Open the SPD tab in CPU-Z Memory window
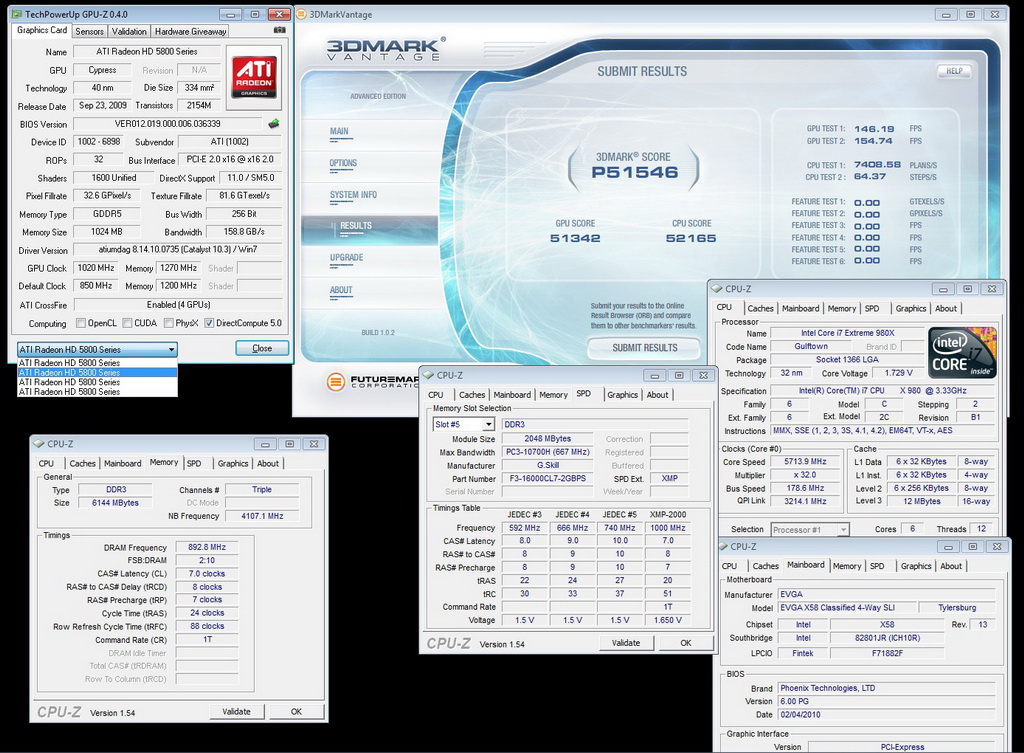This screenshot has width=1024, height=753. click(194, 463)
